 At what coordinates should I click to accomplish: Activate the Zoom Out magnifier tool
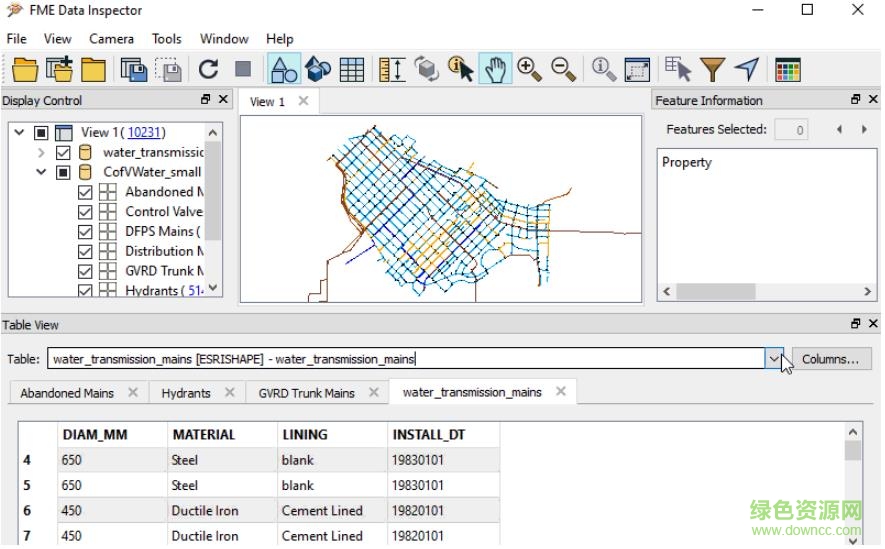point(564,69)
